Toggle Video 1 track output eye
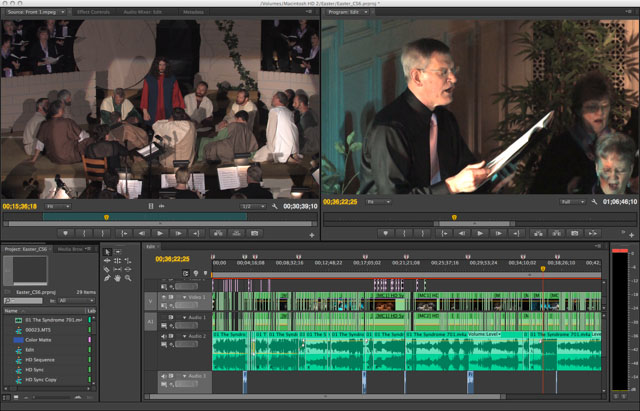This screenshot has height=411, width=640. pyautogui.click(x=164, y=297)
